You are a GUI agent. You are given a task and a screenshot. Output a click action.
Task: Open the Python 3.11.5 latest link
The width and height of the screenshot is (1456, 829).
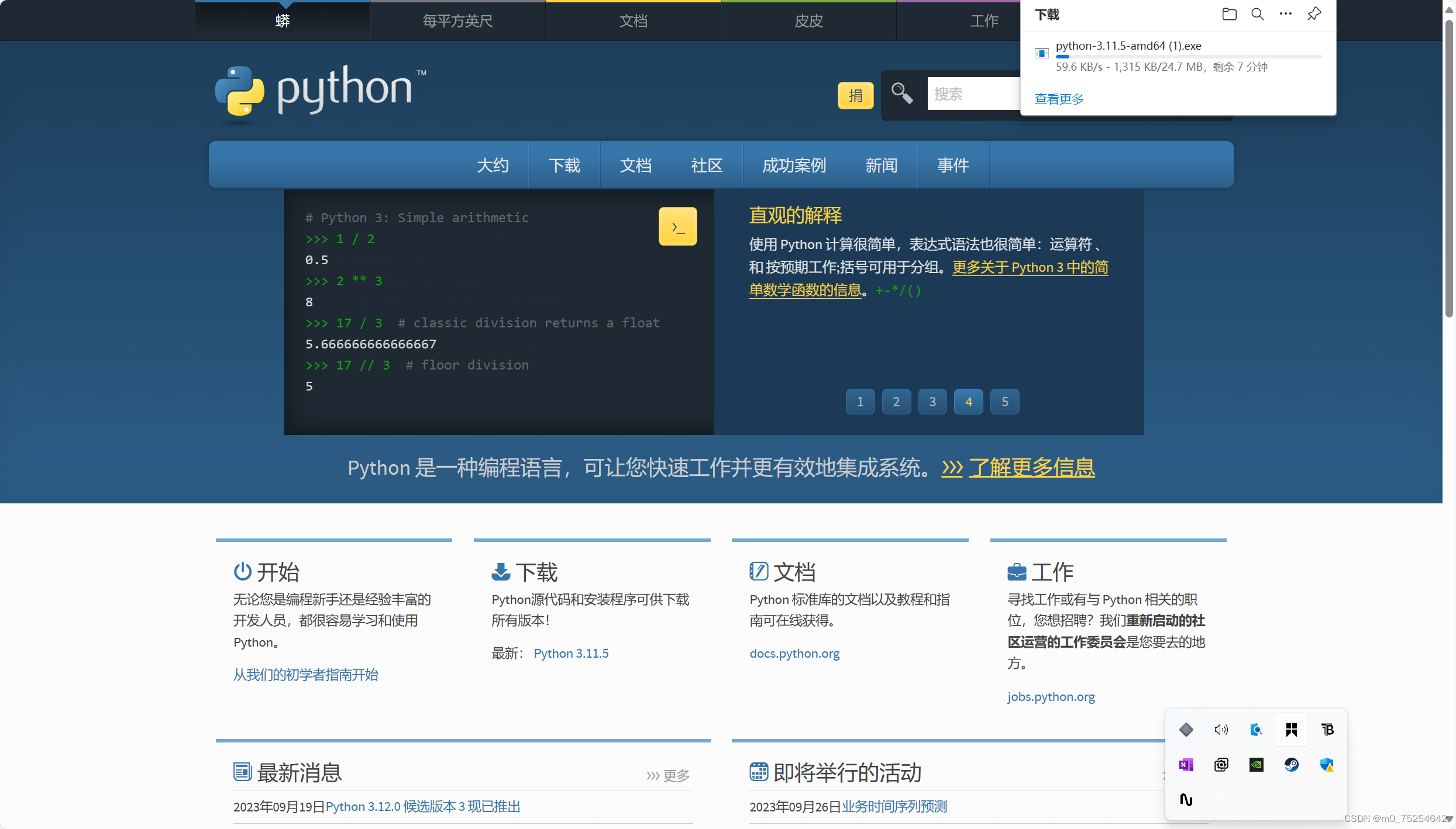click(571, 654)
